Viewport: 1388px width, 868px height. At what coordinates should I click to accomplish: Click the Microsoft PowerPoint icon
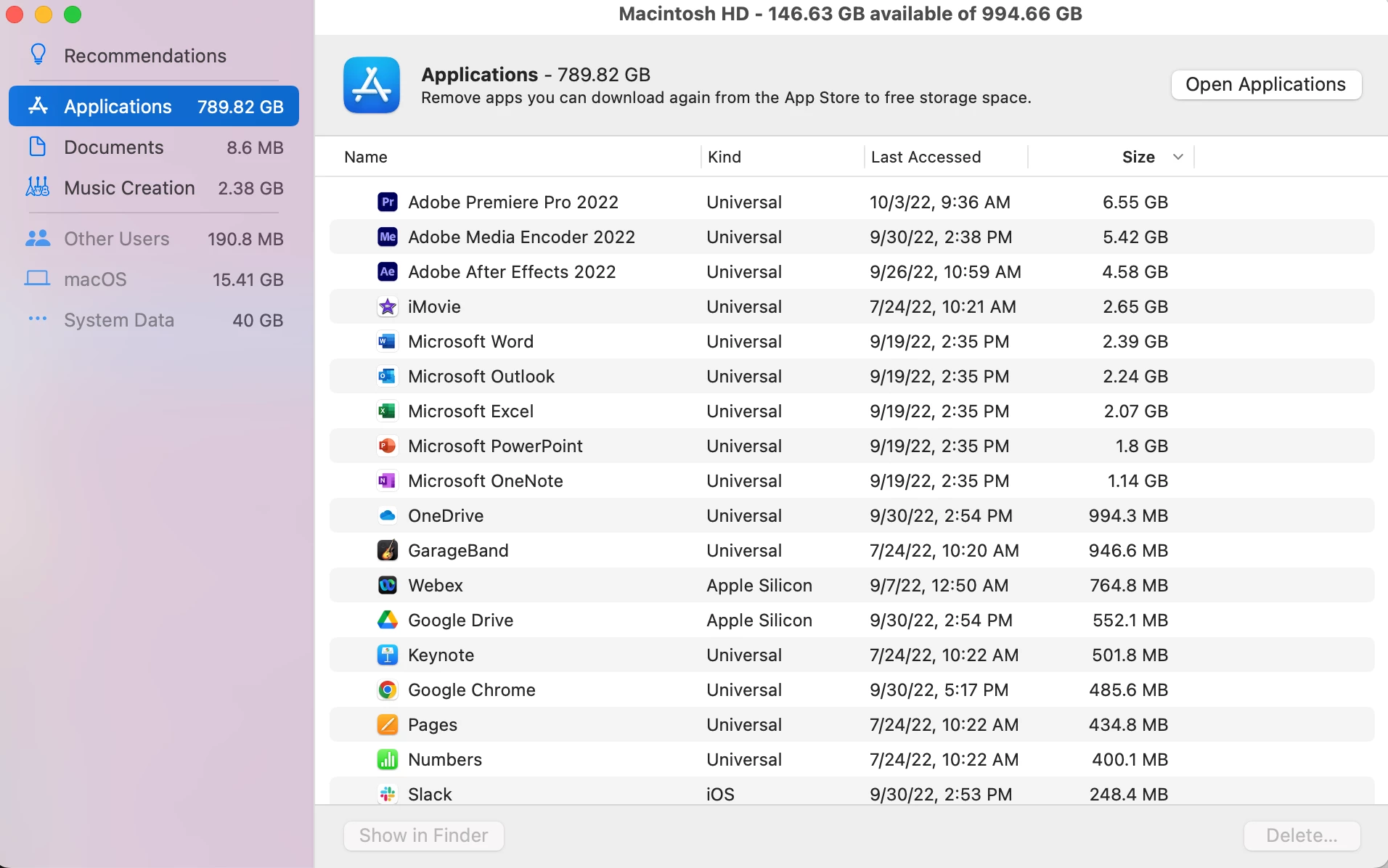pos(388,446)
